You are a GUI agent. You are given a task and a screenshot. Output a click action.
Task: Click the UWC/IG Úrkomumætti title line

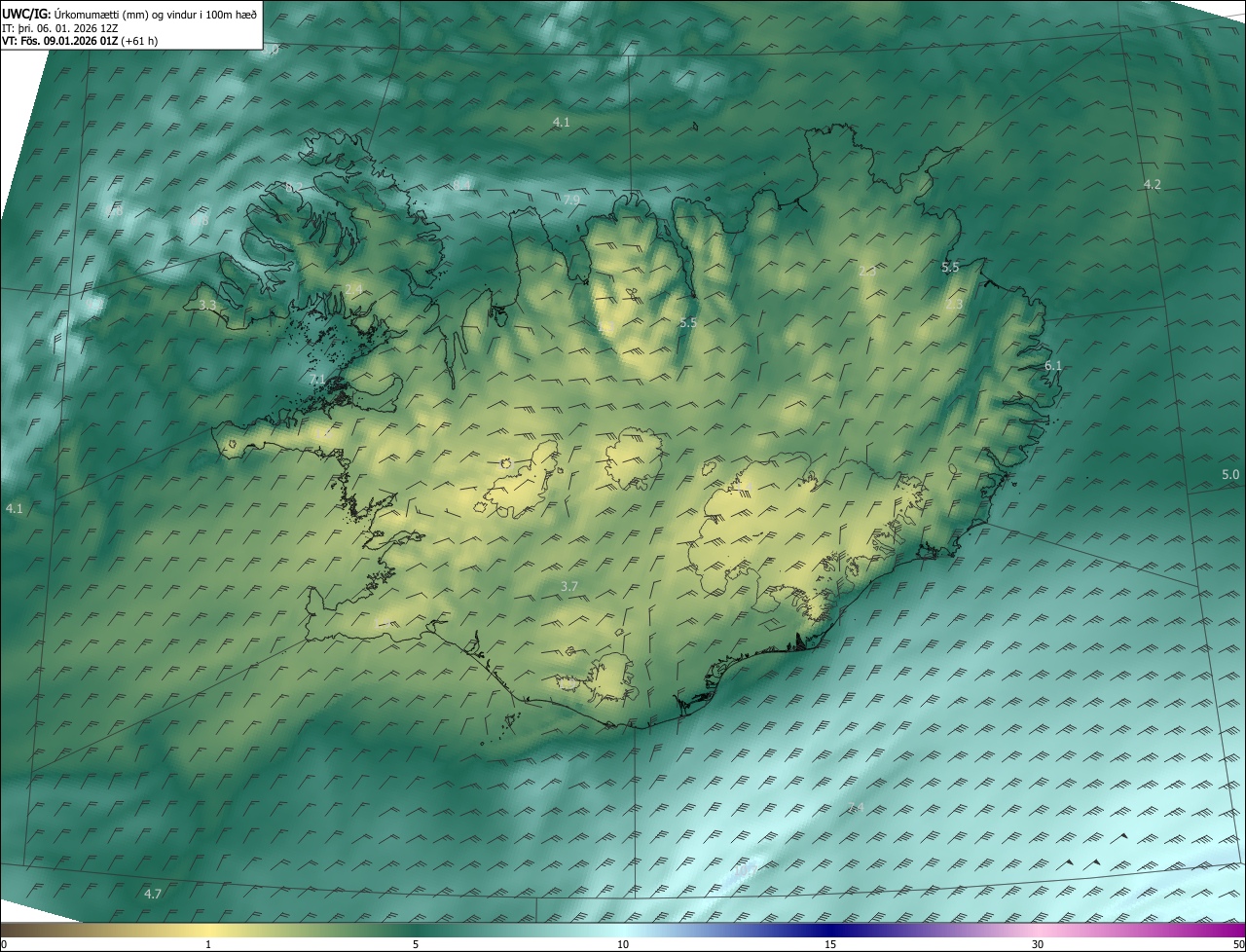129,14
